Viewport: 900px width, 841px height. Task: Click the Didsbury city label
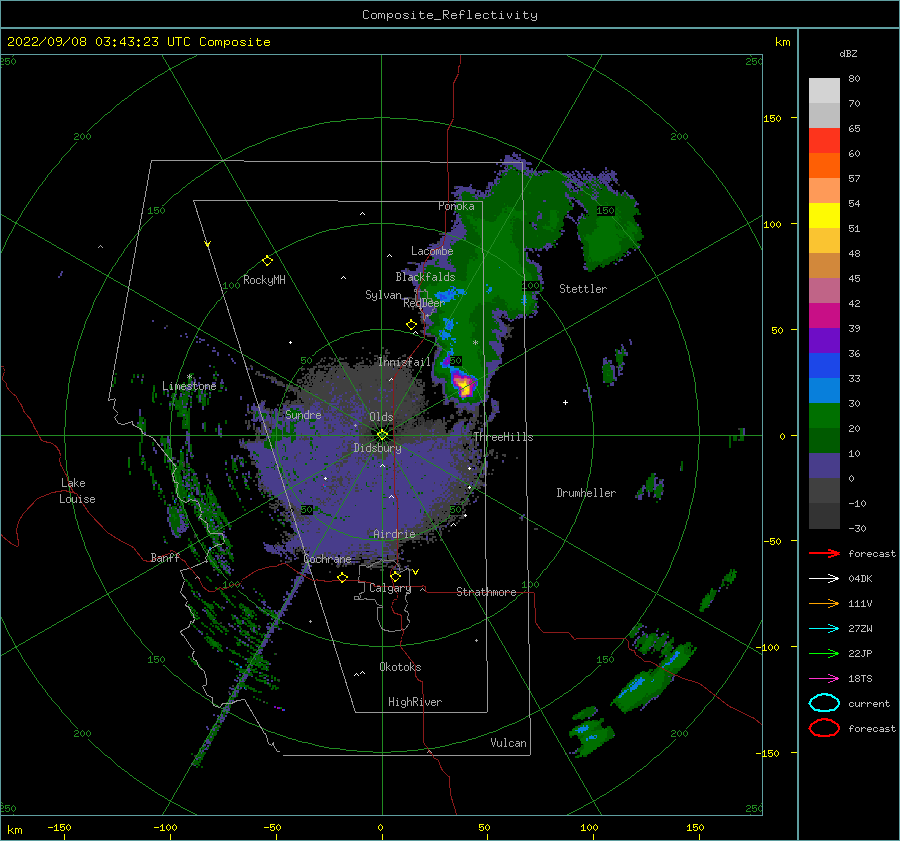point(377,448)
